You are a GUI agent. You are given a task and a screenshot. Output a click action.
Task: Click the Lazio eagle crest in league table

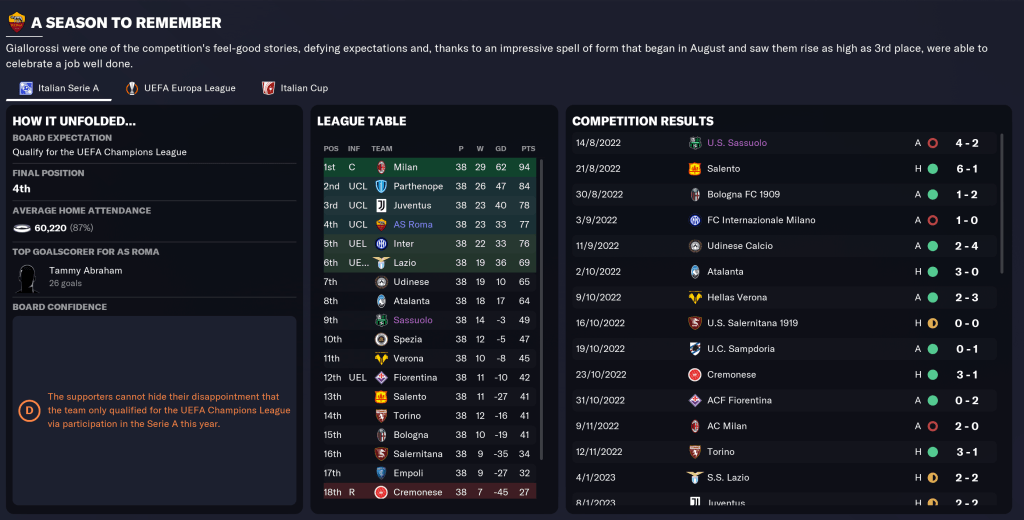tap(381, 263)
